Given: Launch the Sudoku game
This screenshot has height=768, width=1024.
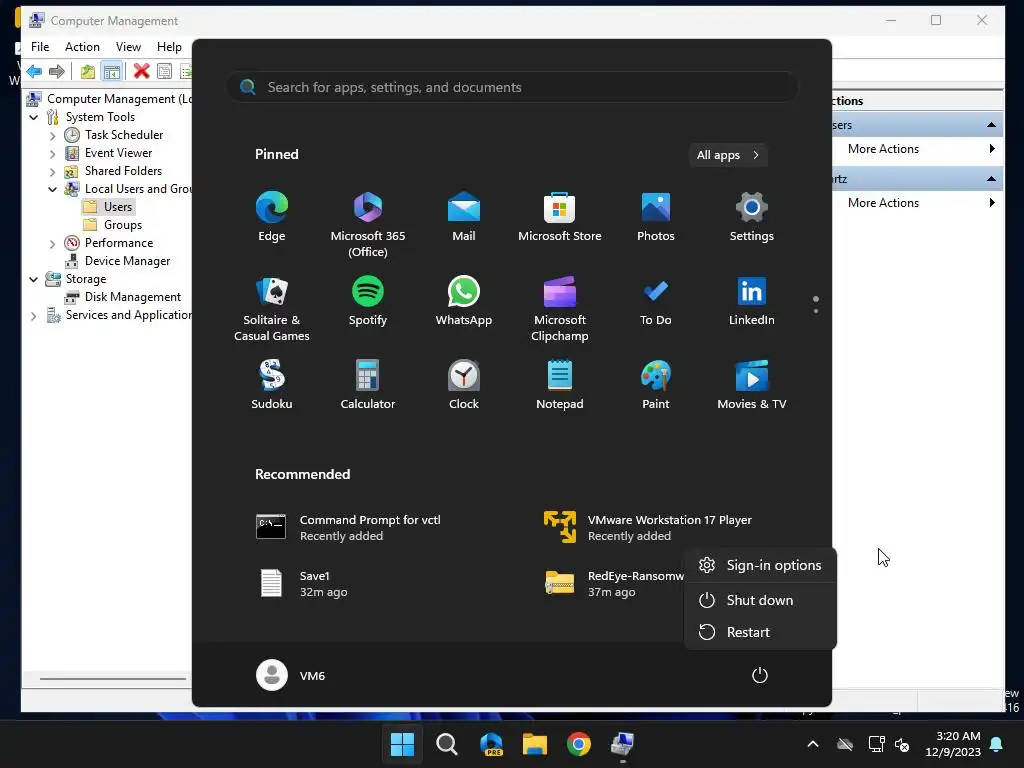Looking at the screenshot, I should tap(272, 385).
